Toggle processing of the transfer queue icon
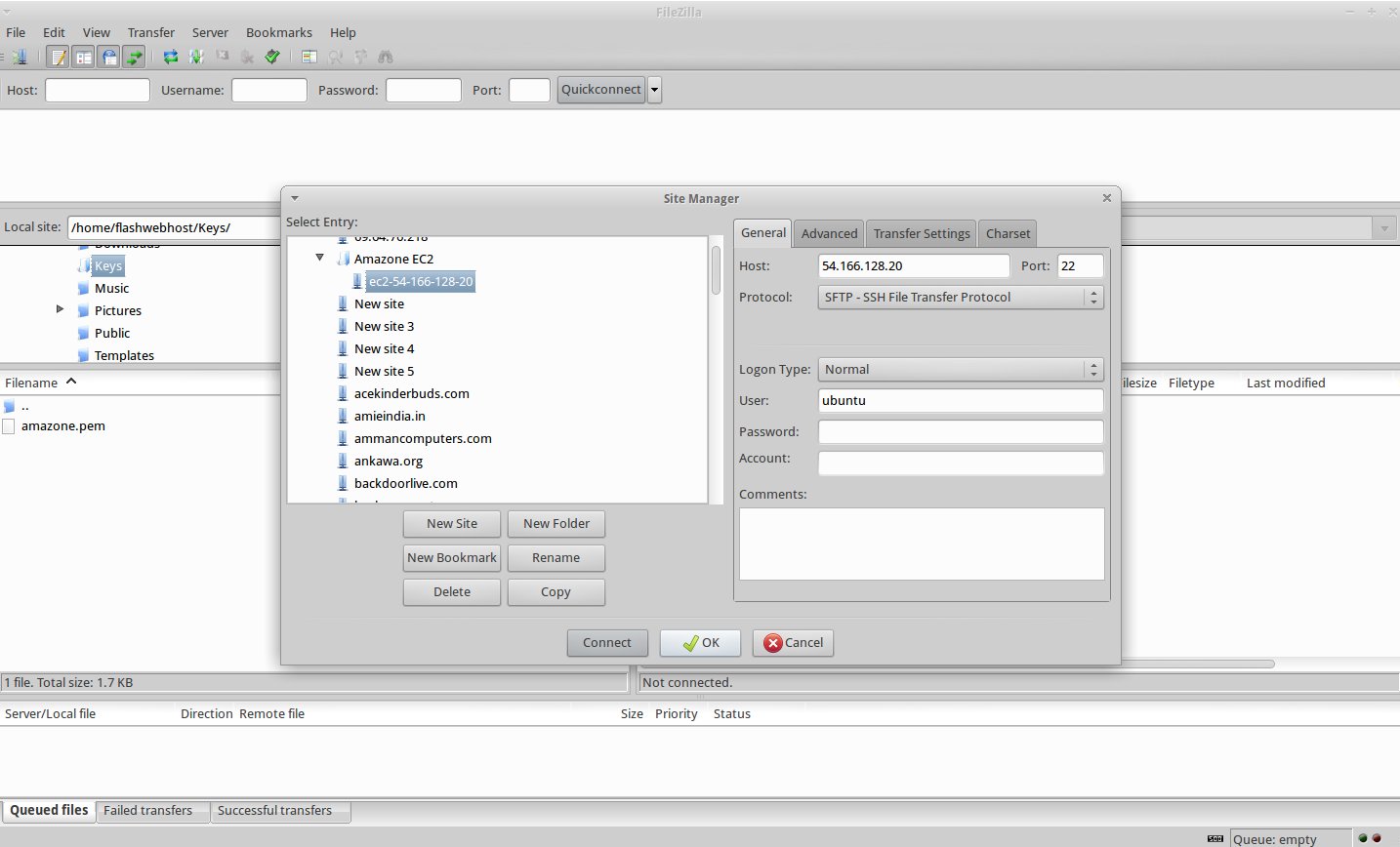Image resolution: width=1400 pixels, height=847 pixels. coord(196,57)
